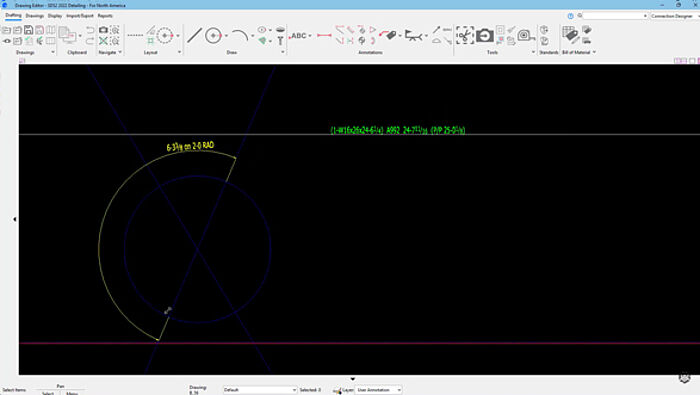The width and height of the screenshot is (700, 395).
Task: Toggle the bottom panel collapse arrow
Action: [353, 379]
